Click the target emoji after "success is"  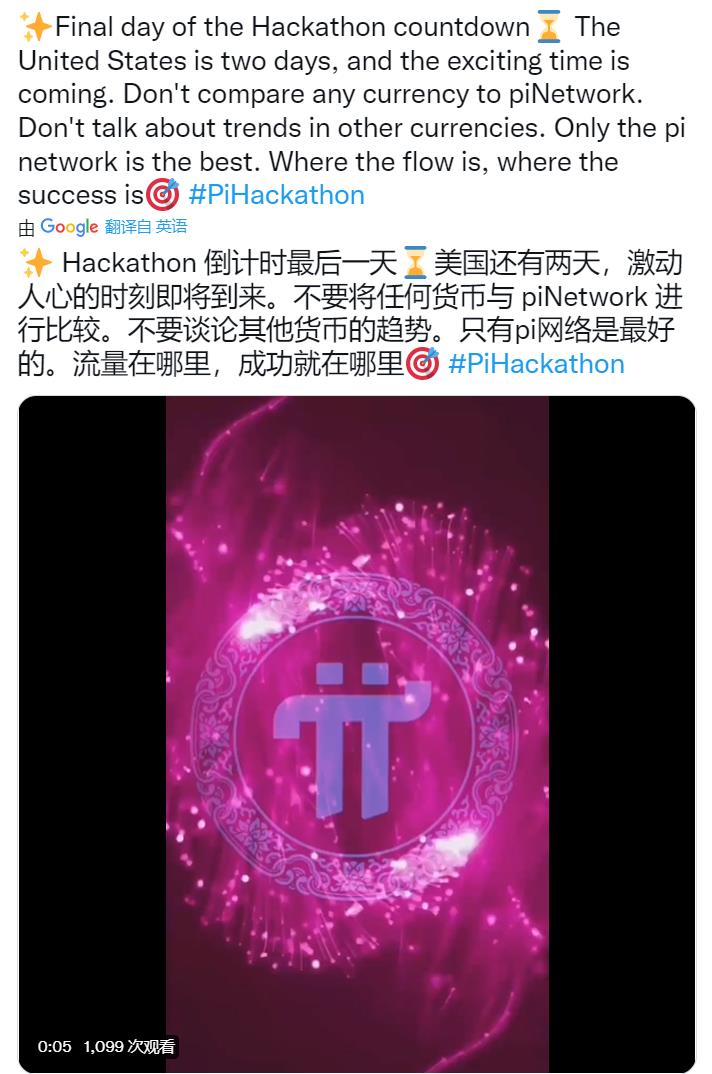[x=162, y=195]
